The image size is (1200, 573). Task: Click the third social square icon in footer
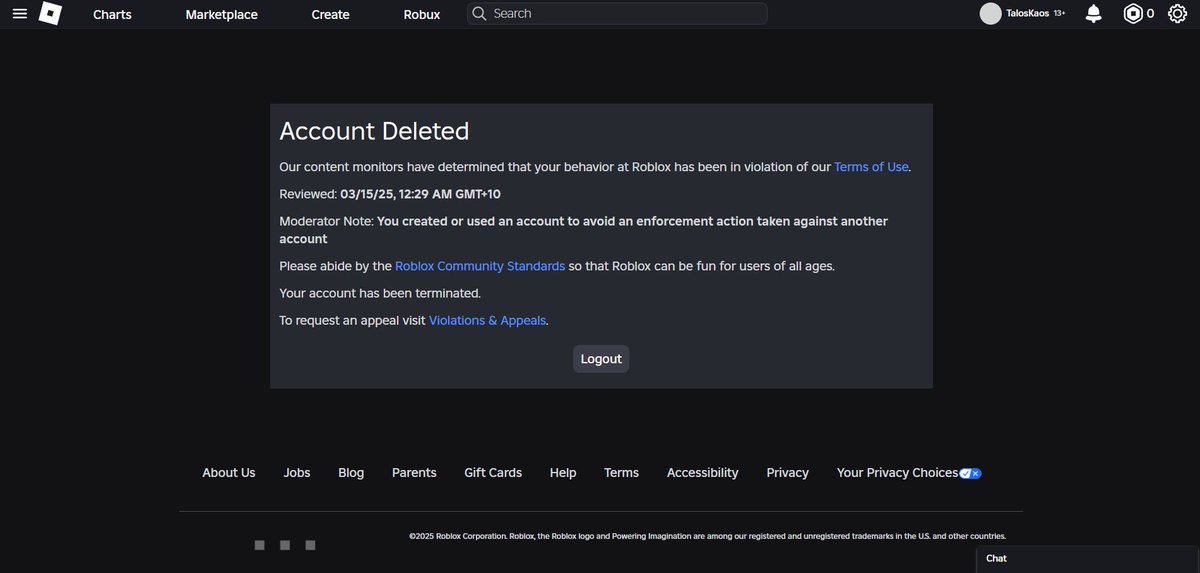[x=310, y=545]
